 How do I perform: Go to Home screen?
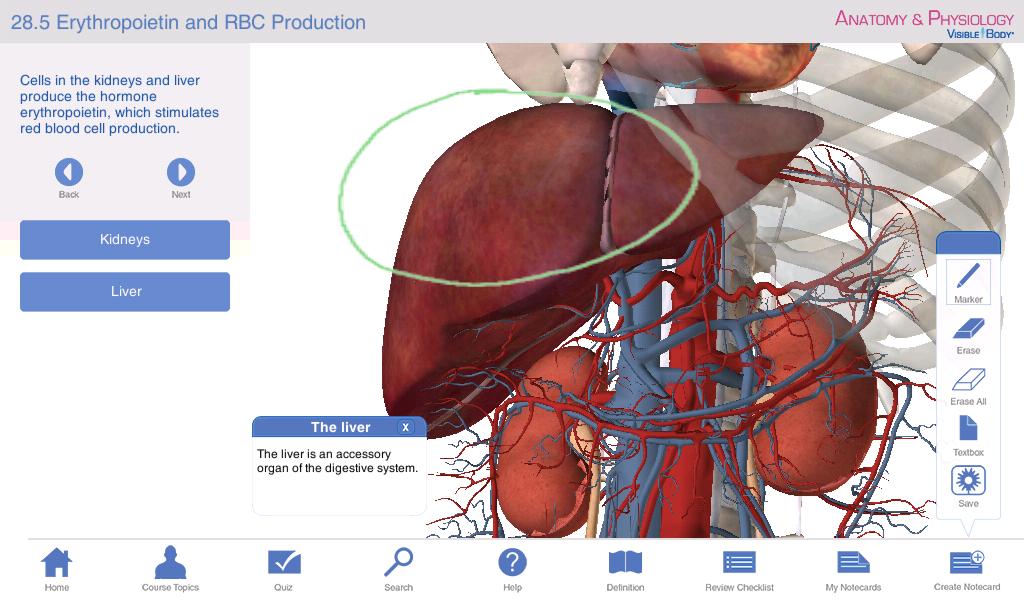pyautogui.click(x=57, y=569)
